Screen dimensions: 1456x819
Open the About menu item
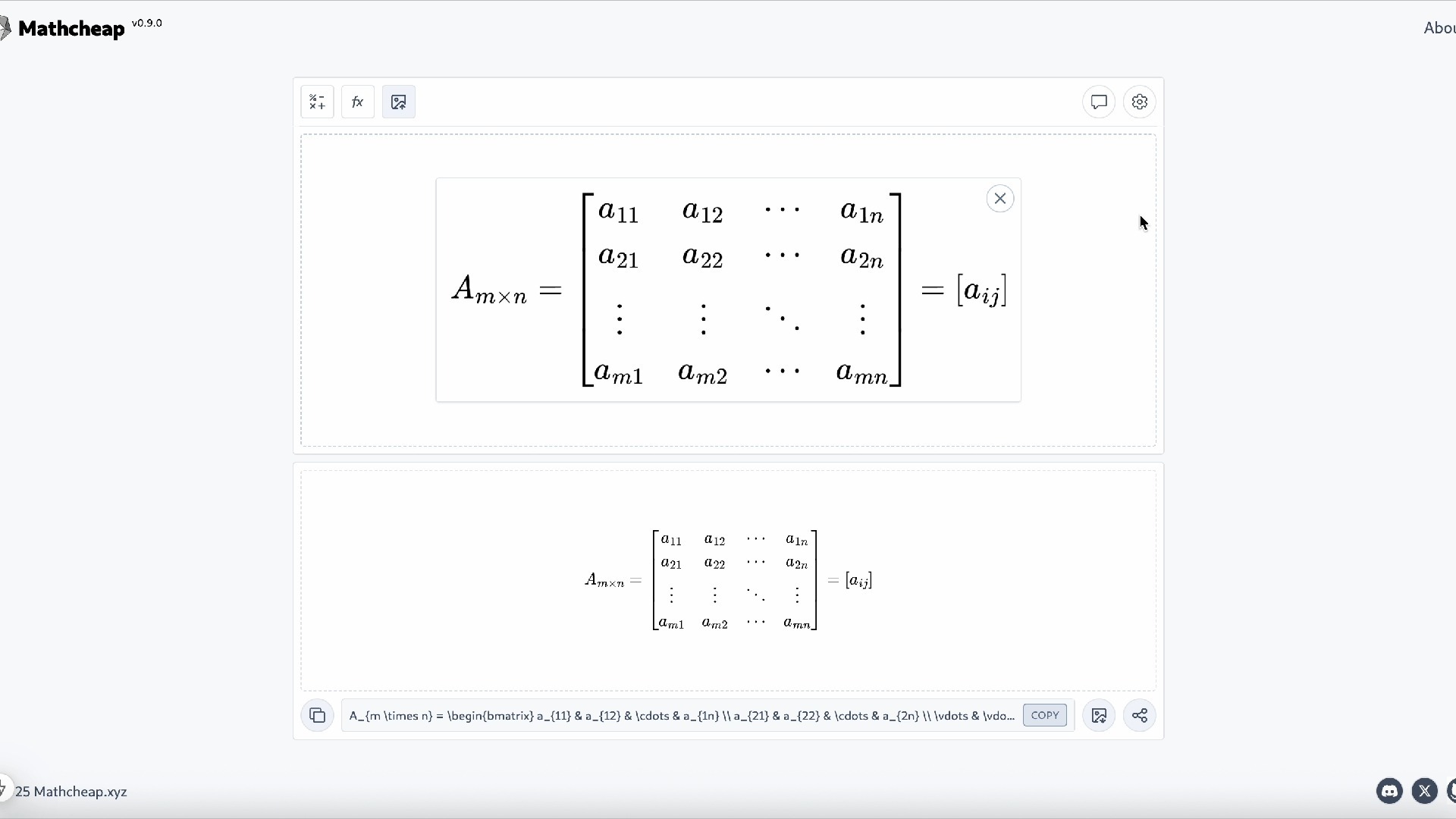(x=1439, y=28)
